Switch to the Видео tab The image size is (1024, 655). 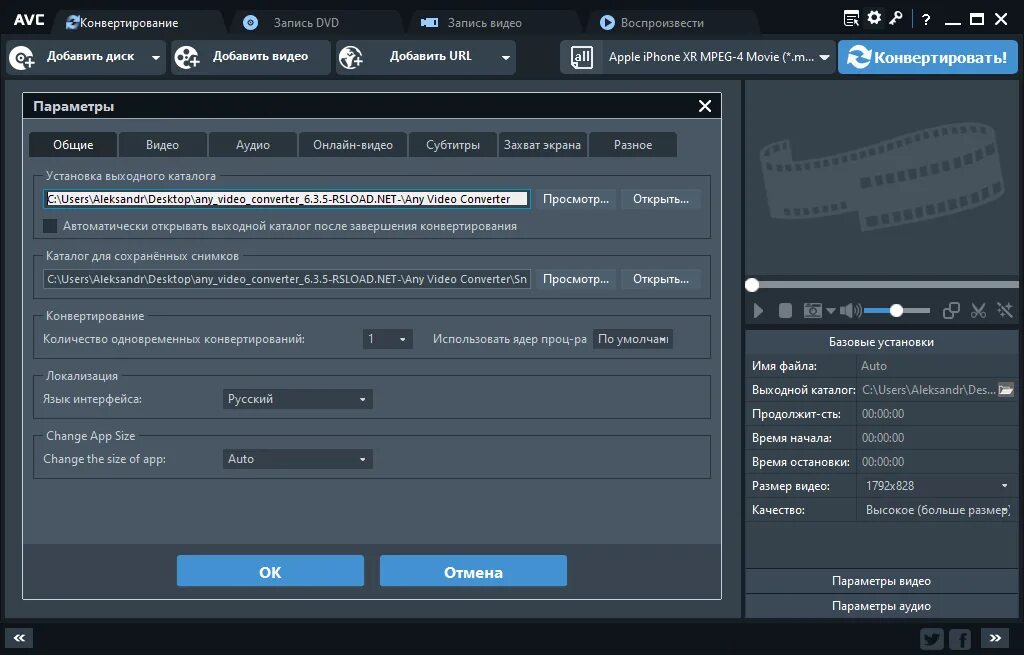click(x=163, y=145)
